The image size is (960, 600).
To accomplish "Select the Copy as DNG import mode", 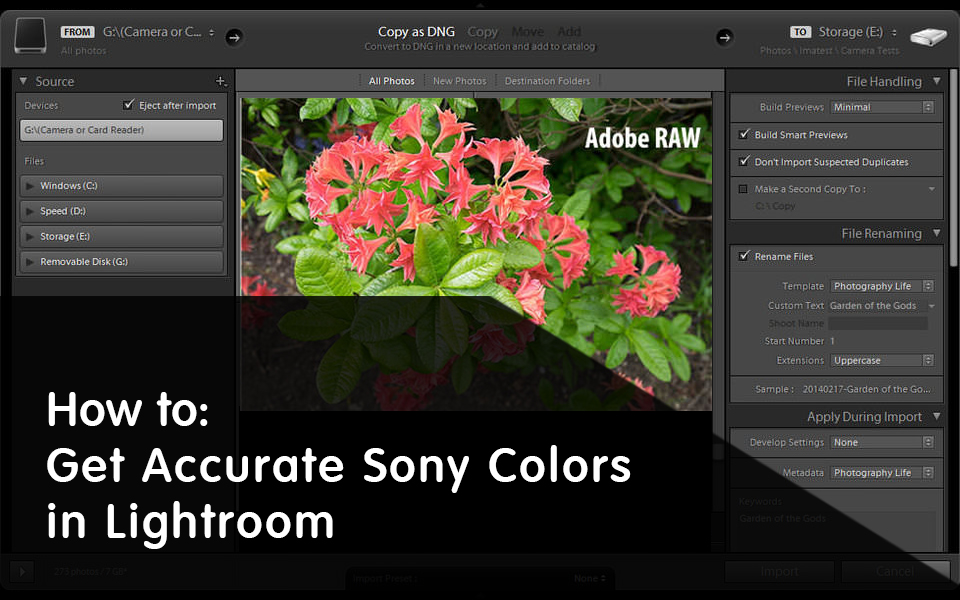I will [x=416, y=31].
